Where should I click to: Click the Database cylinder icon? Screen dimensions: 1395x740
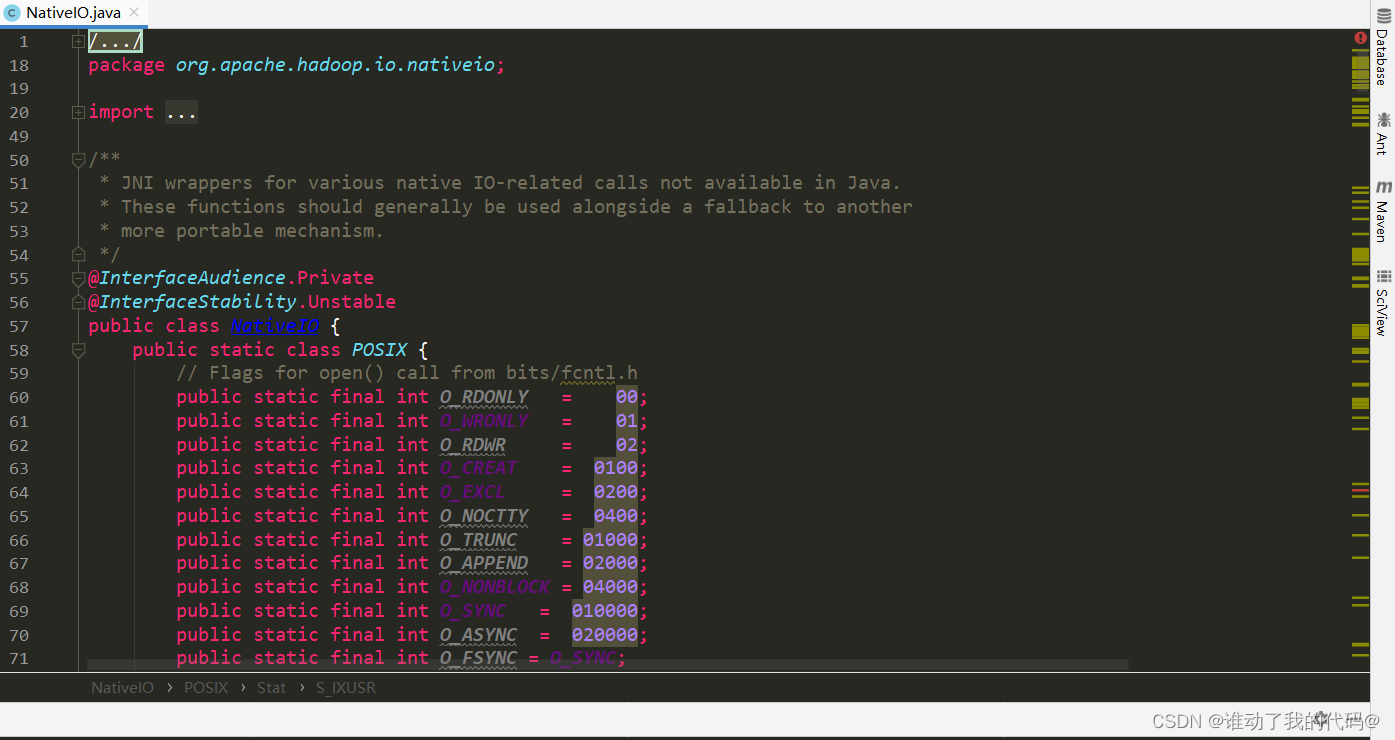tap(1383, 15)
